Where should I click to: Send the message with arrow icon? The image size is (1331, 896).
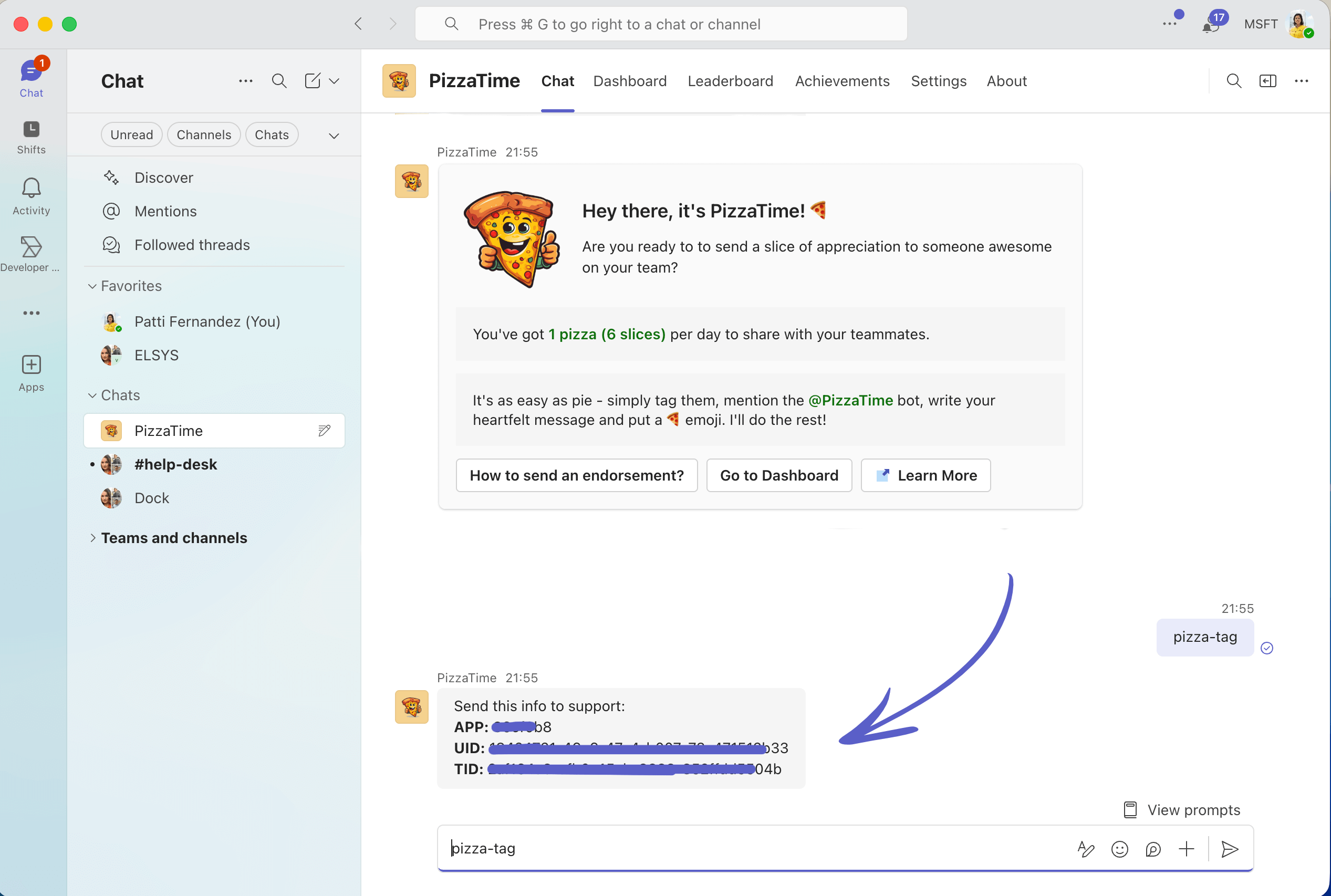pyautogui.click(x=1229, y=849)
